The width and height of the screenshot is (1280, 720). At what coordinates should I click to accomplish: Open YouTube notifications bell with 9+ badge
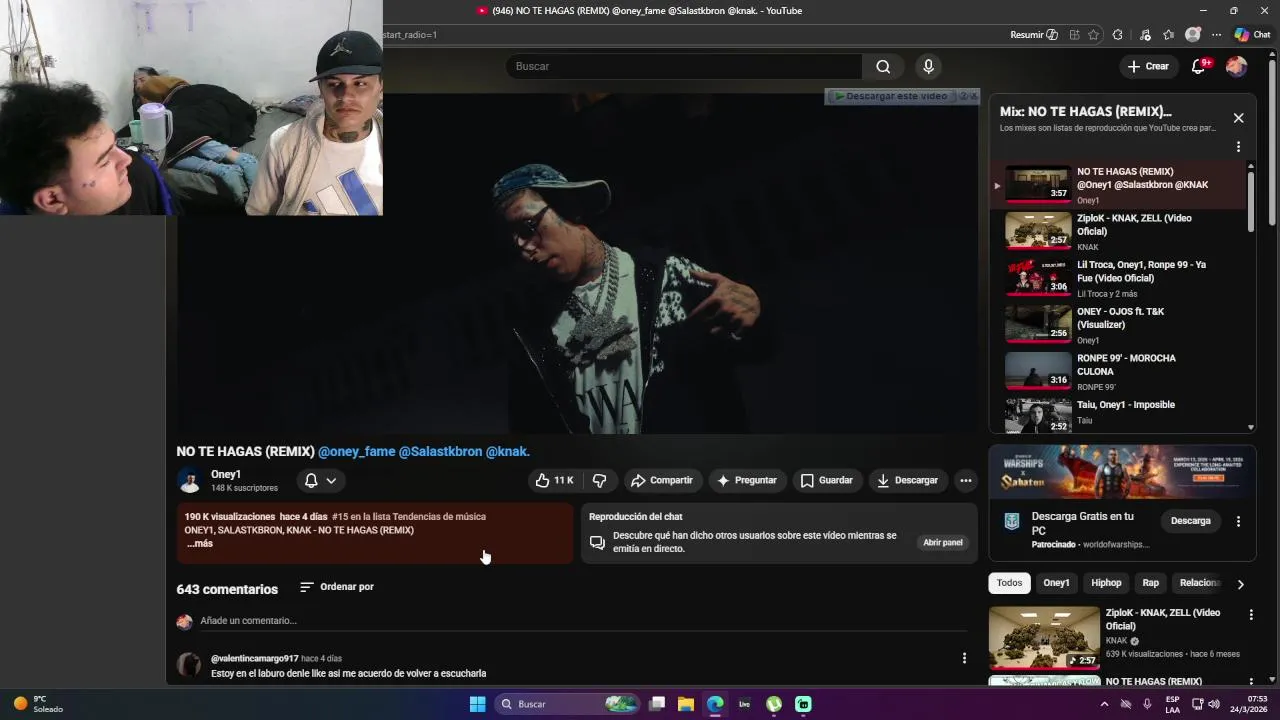[x=1199, y=66]
